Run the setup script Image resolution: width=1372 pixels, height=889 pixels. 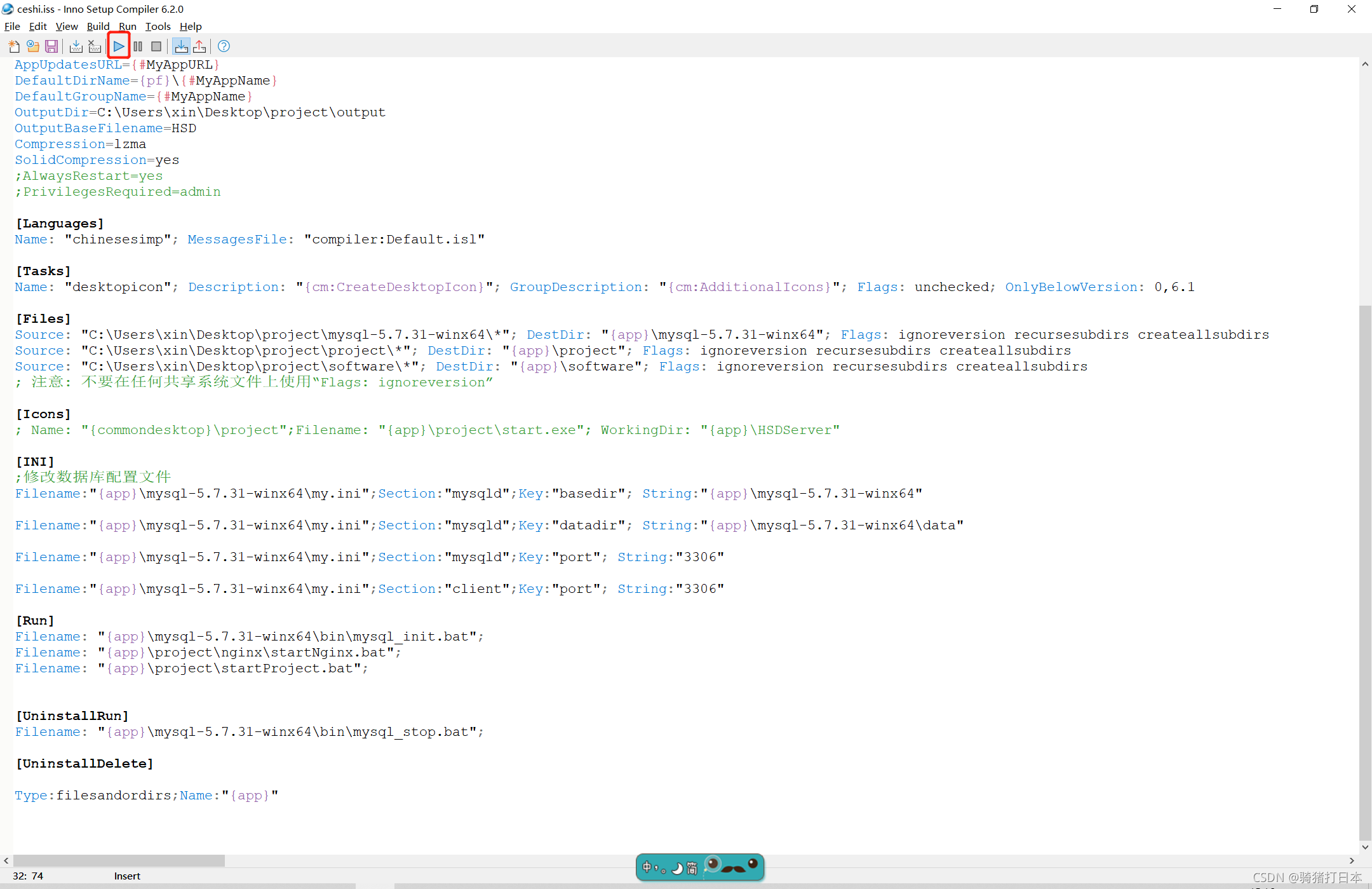[119, 46]
